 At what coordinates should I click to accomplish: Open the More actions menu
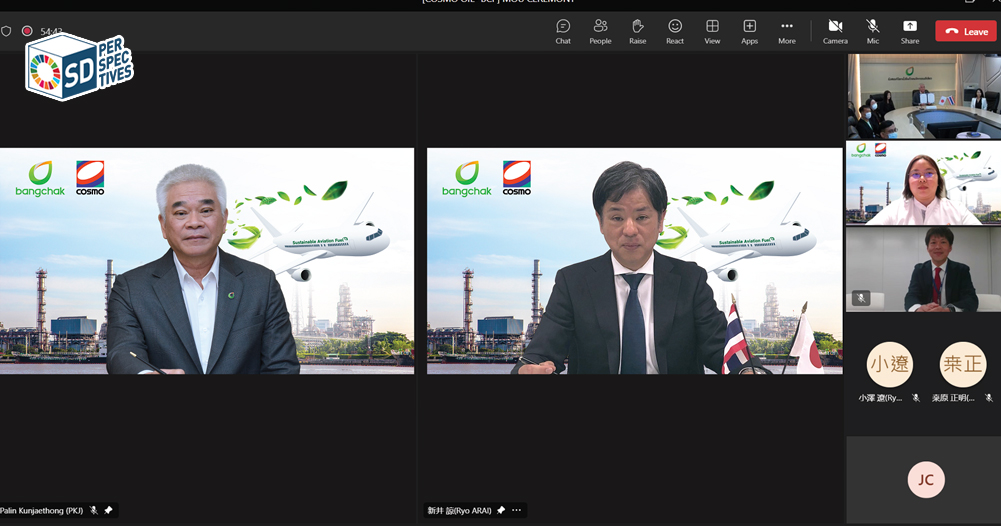786,31
